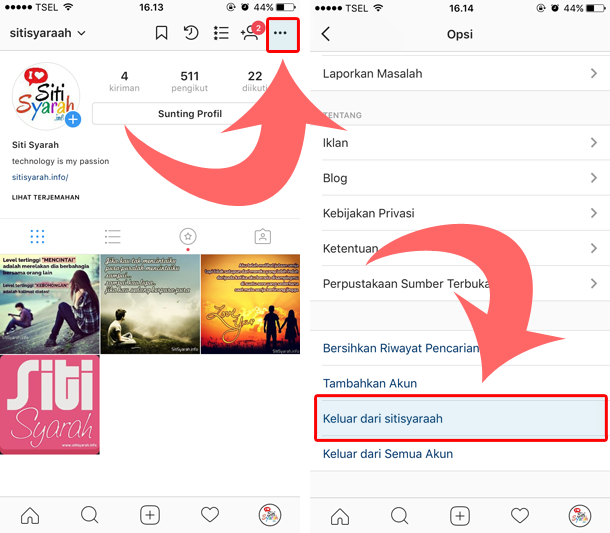Tap chevron beside Perpustakaan Sumber Terbuka
Screen dimensions: 610x533
pyautogui.click(x=594, y=283)
